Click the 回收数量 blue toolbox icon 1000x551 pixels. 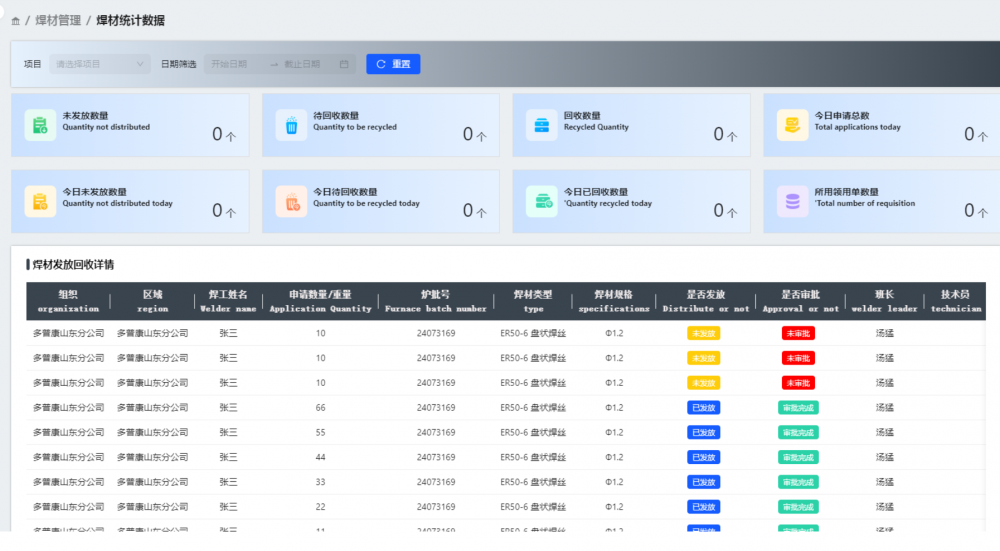click(541, 125)
